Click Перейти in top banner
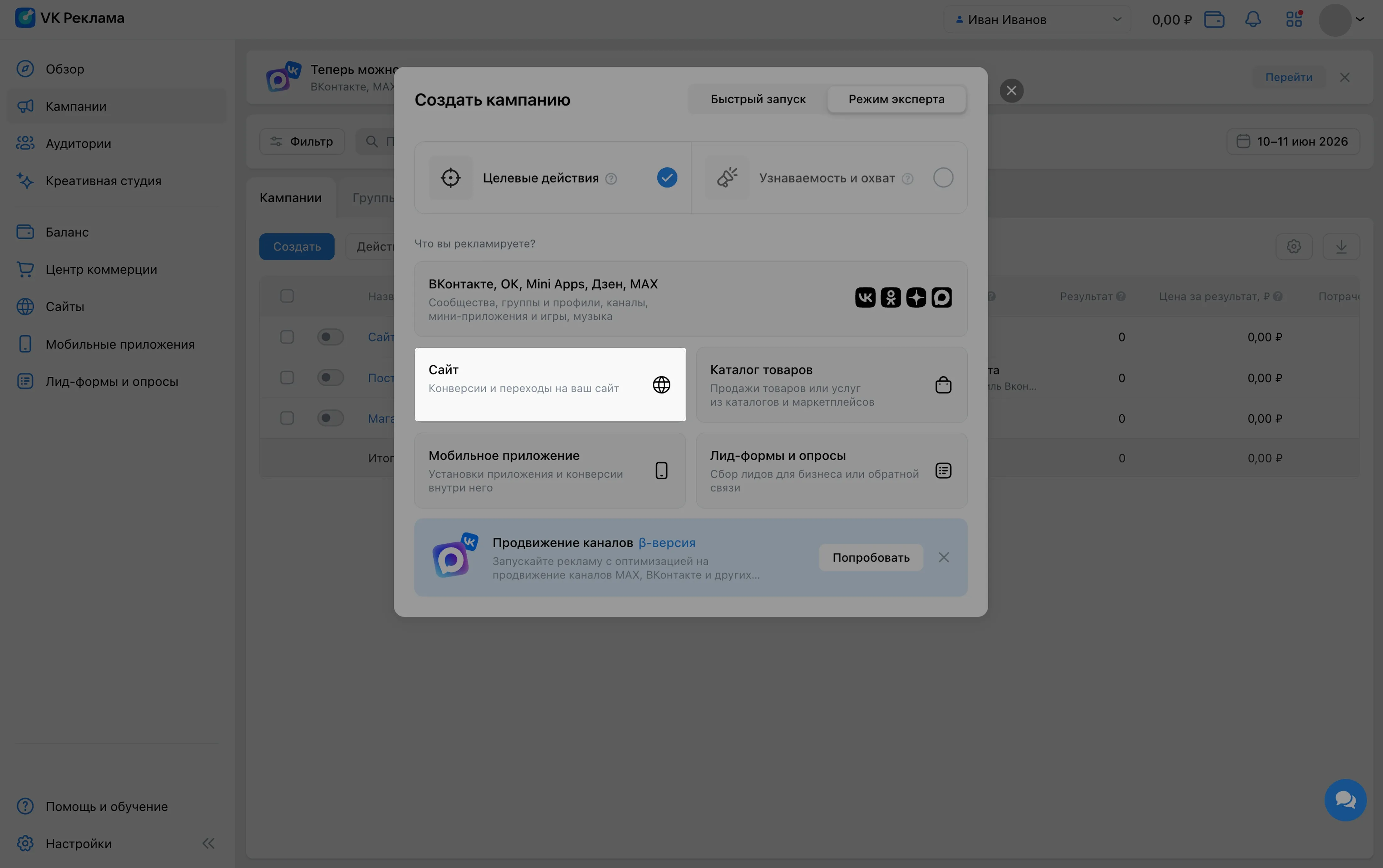 pyautogui.click(x=1288, y=77)
